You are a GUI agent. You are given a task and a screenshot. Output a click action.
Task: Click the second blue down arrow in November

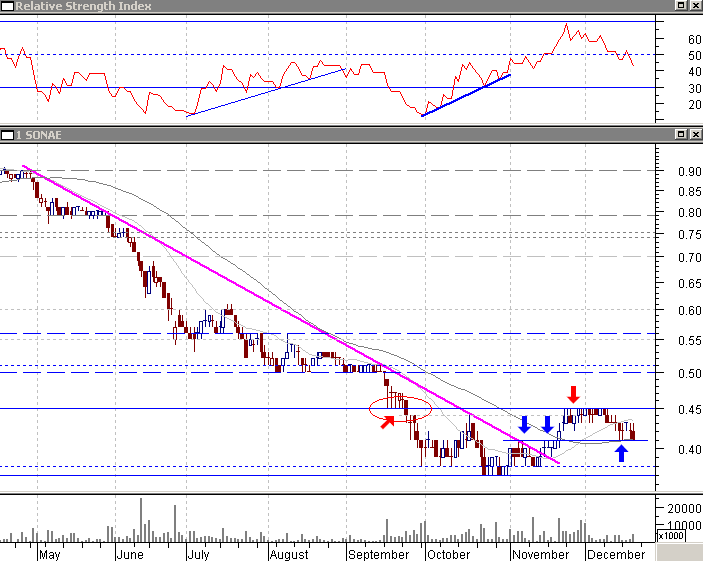(x=547, y=424)
